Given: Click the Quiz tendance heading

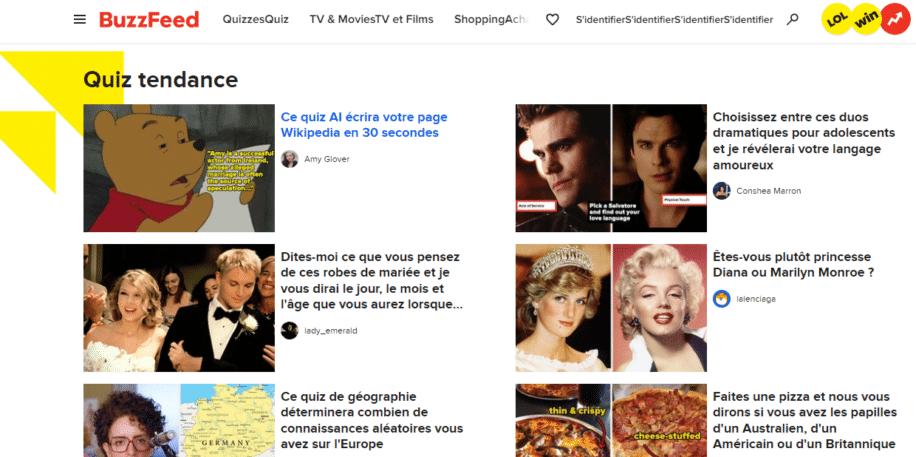Looking at the screenshot, I should click(x=161, y=79).
